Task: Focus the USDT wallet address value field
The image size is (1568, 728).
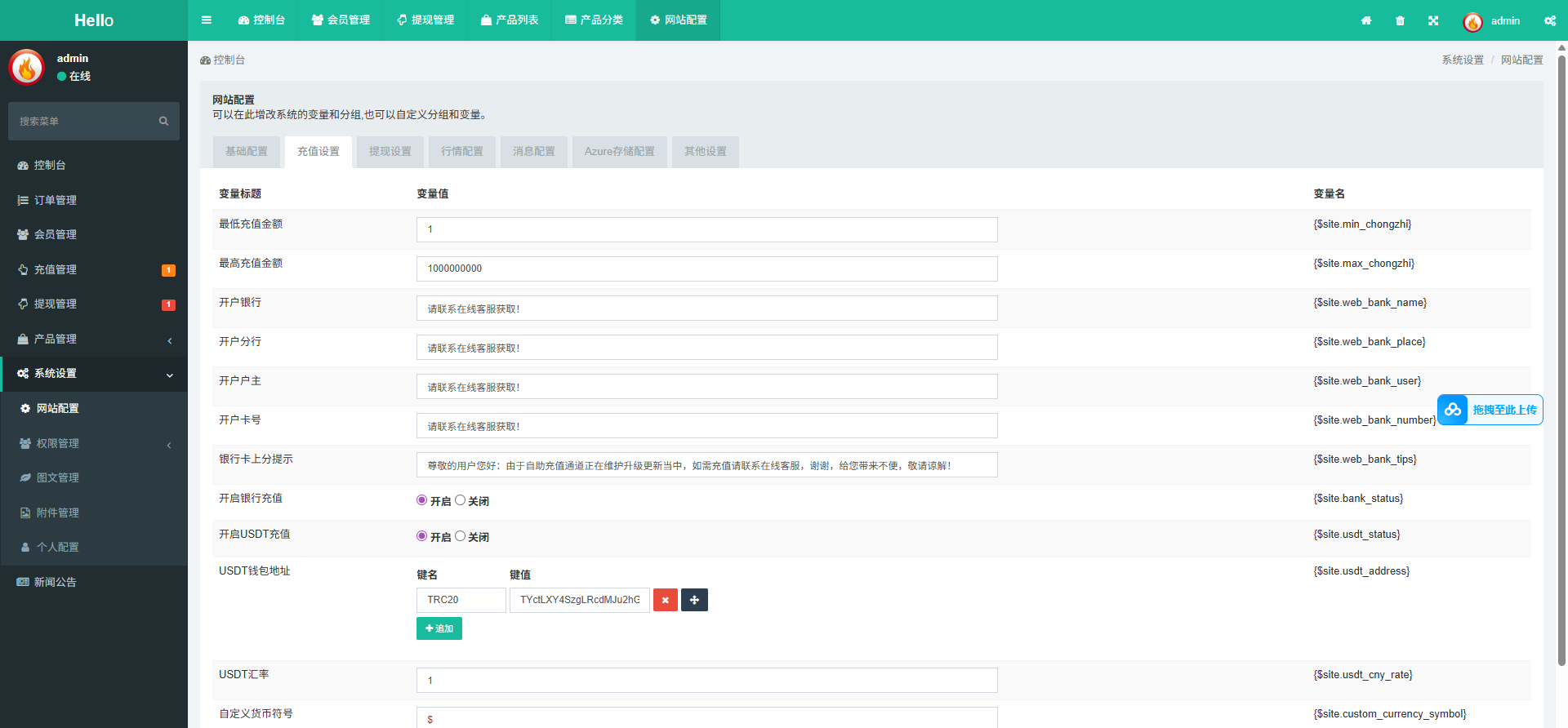Action: coord(580,600)
